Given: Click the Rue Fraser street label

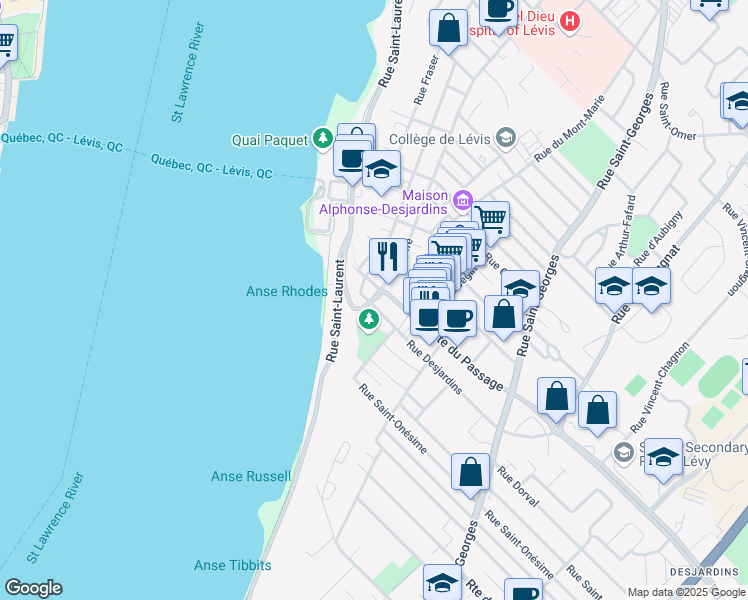Looking at the screenshot, I should (x=426, y=80).
